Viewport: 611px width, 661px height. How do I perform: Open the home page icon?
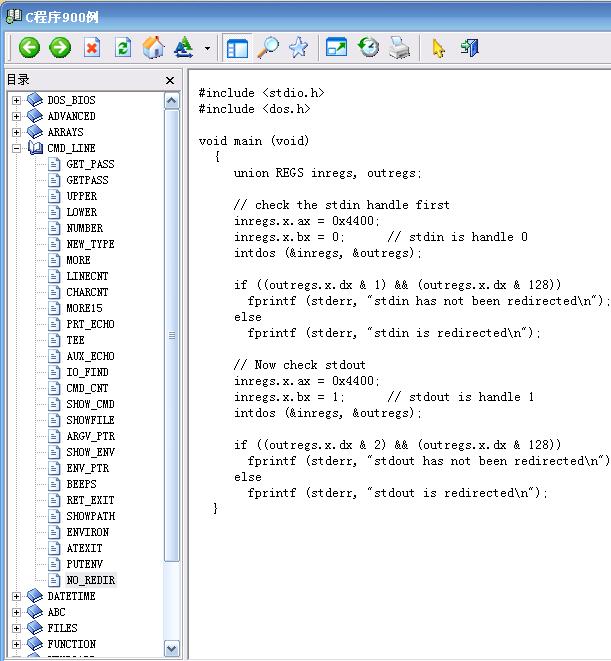[x=153, y=48]
